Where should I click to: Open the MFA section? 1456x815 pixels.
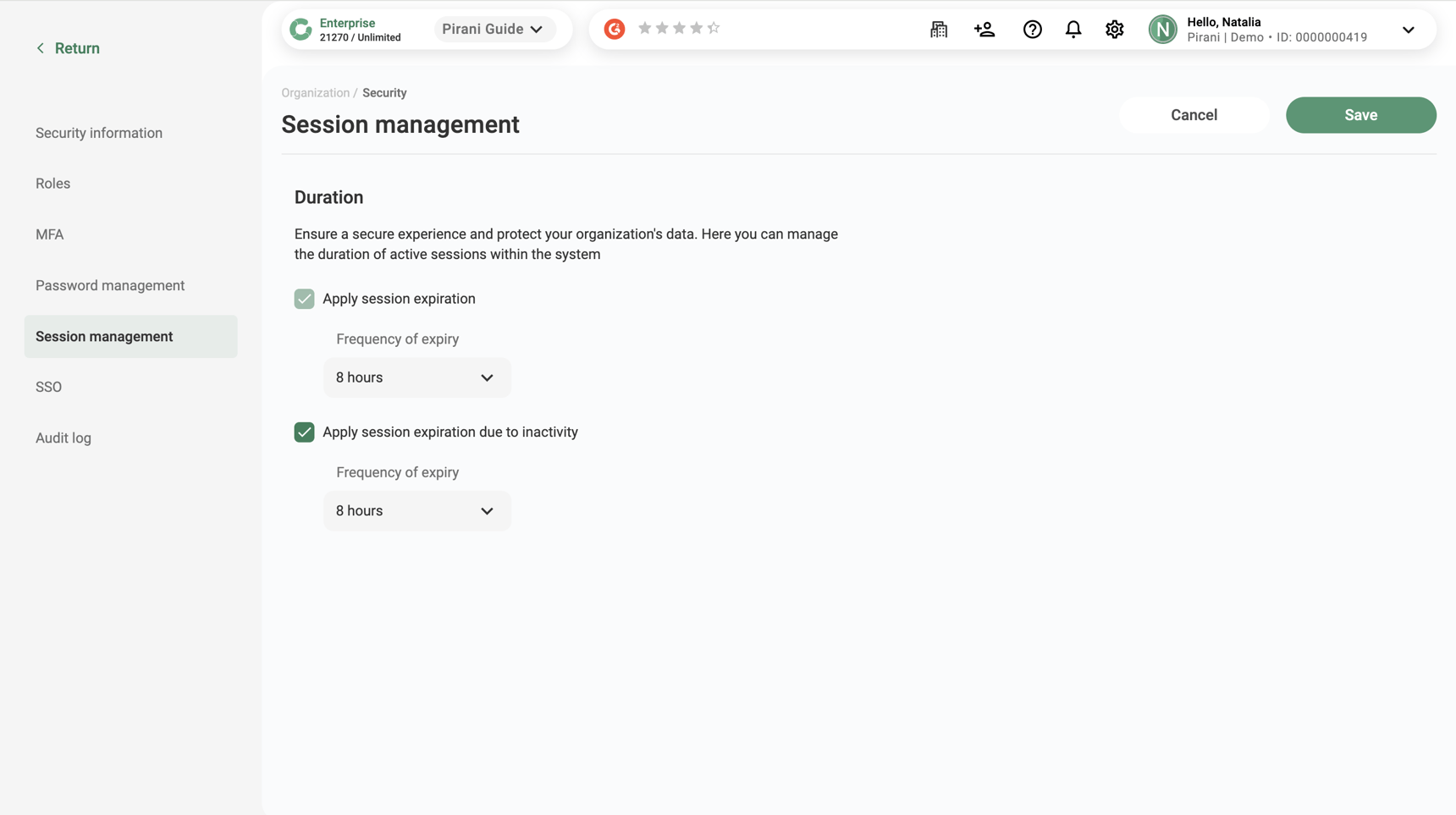pos(49,234)
